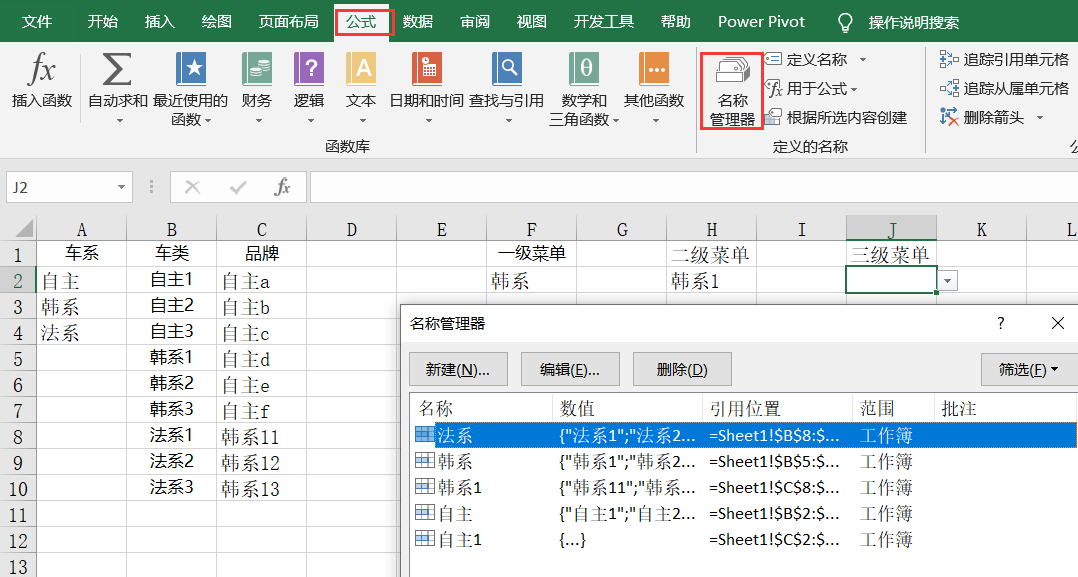Image resolution: width=1078 pixels, height=577 pixels.
Task: Select cell F2 containing 韩系
Action: click(x=531, y=281)
